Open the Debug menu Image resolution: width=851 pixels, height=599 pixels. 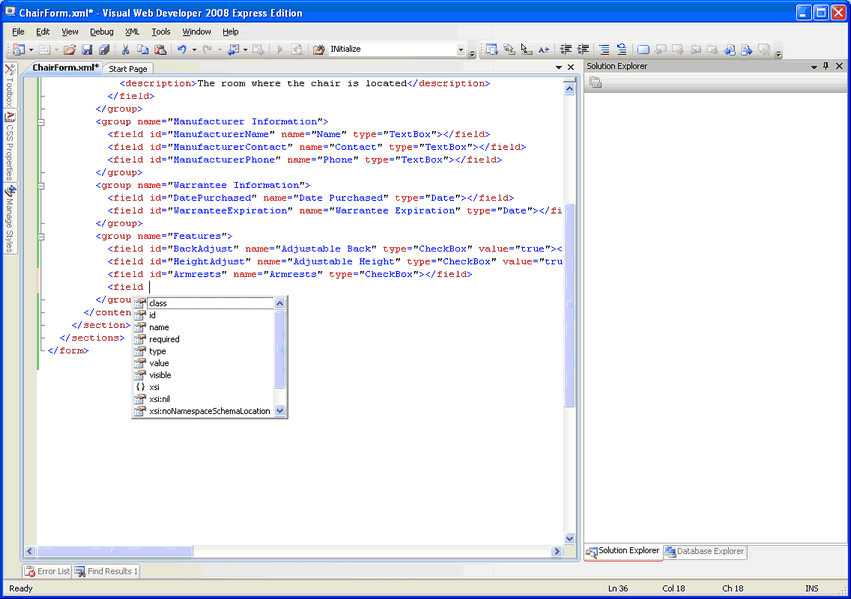point(101,31)
